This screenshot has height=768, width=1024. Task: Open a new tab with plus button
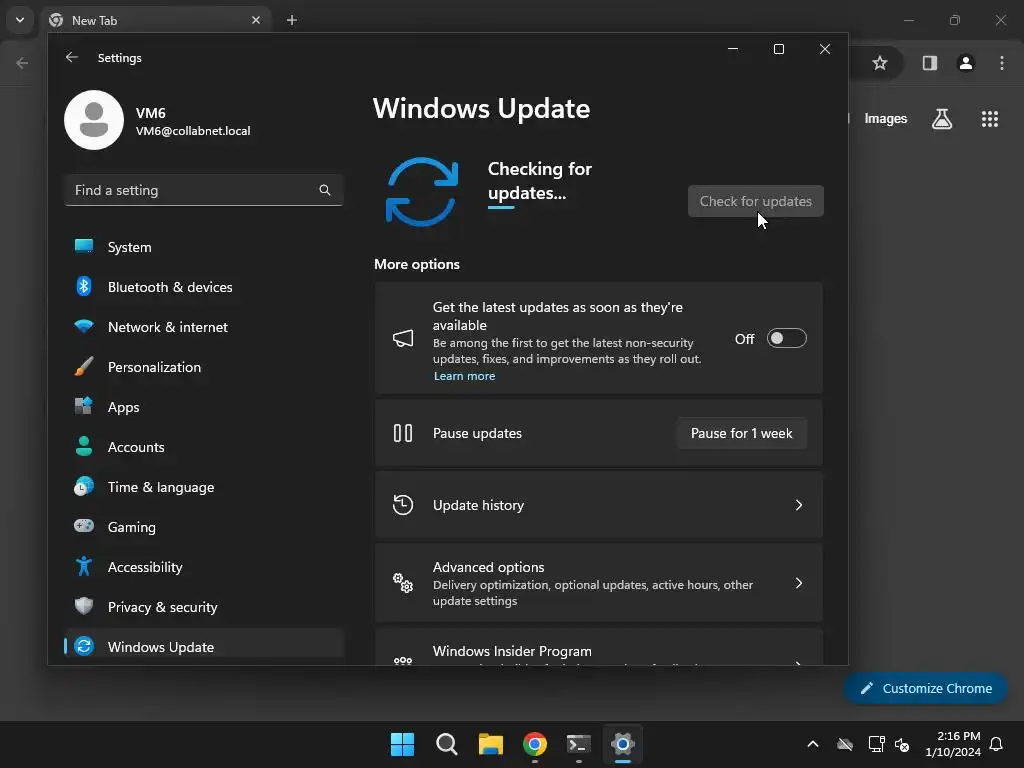tap(292, 20)
